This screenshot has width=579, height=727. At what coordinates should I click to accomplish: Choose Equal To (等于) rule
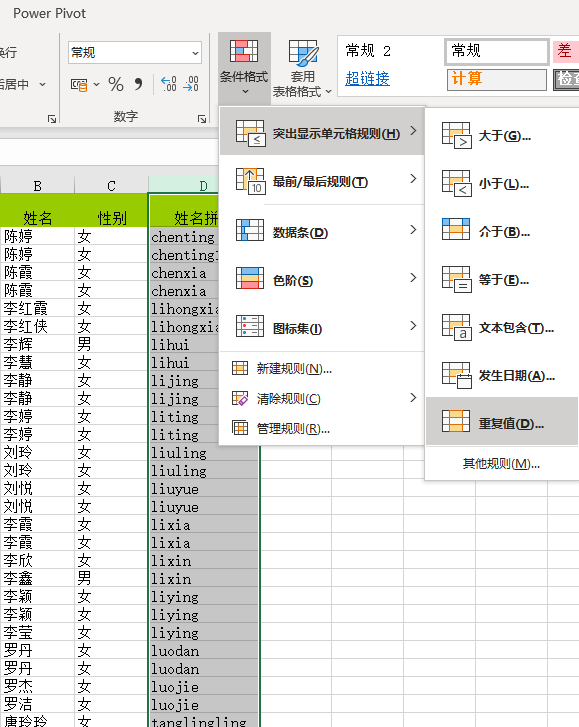click(x=502, y=280)
